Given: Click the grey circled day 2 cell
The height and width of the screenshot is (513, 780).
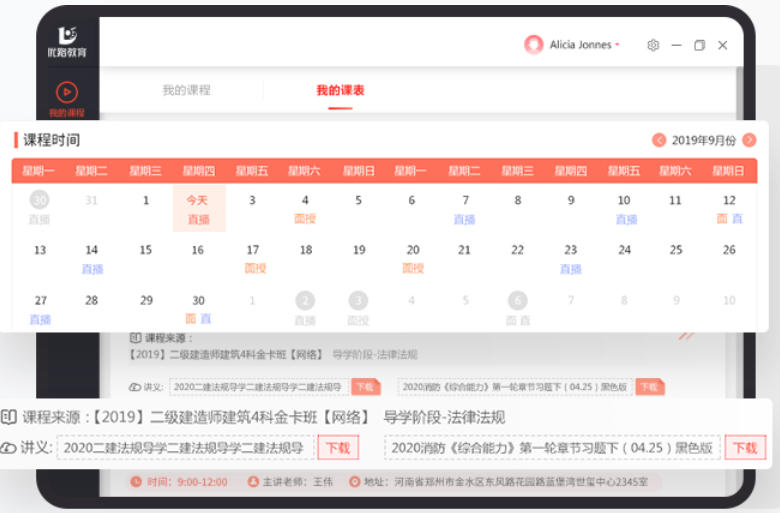Looking at the screenshot, I should 305,309.
